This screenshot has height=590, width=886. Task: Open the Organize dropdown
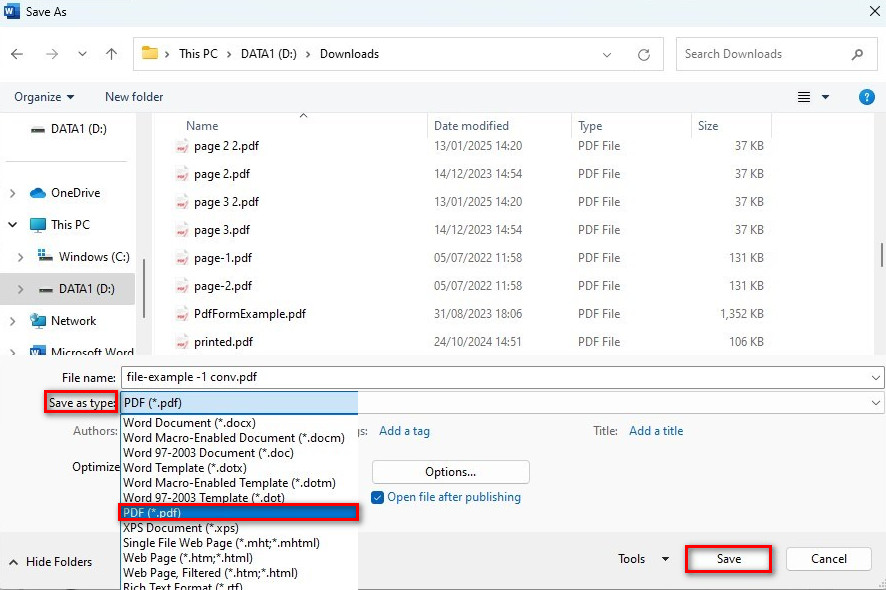(x=43, y=97)
